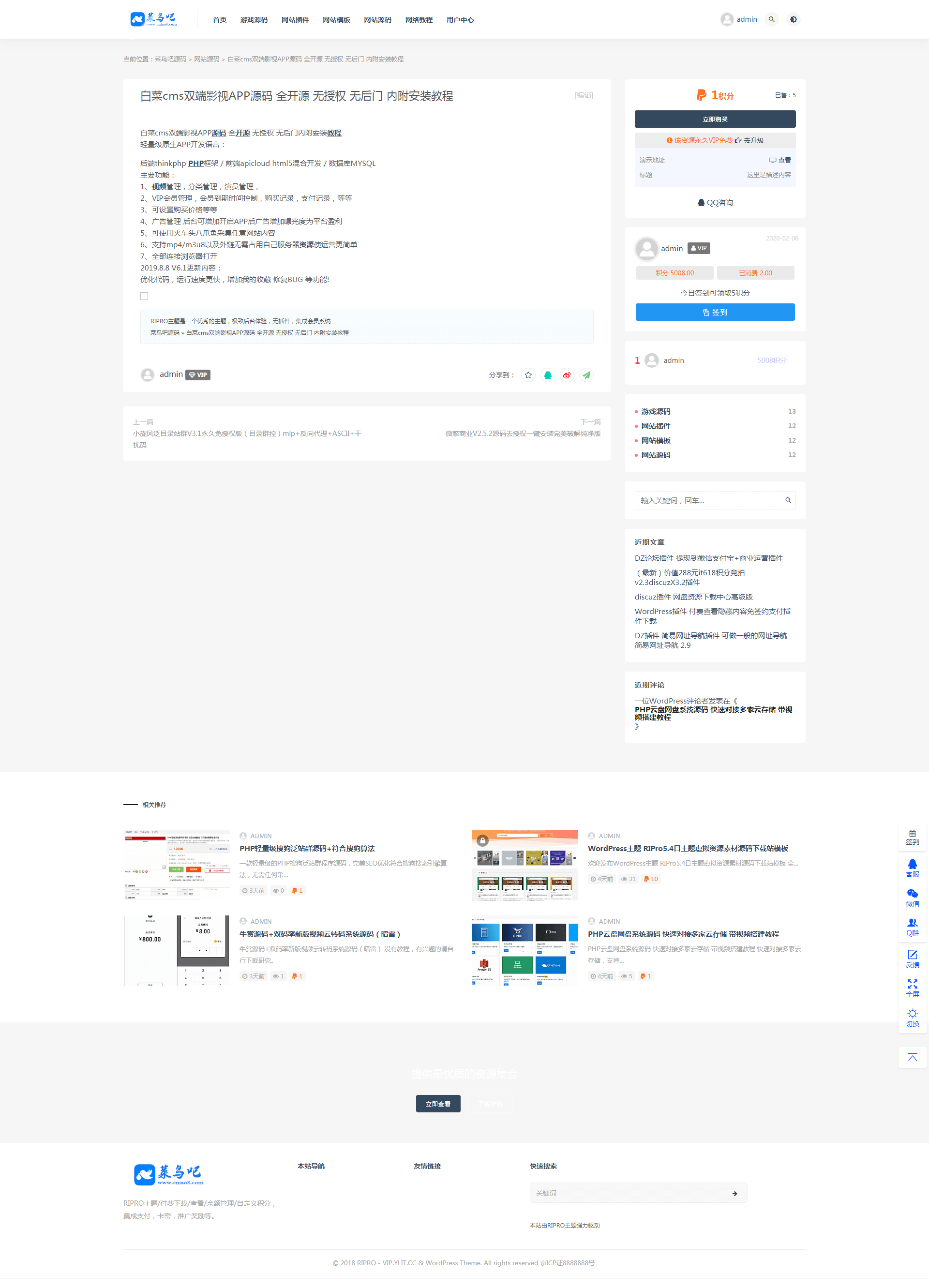Viewport: 929px width, 1288px height.
Task: Open Q群 in the floating sidebar
Action: pyautogui.click(x=912, y=927)
